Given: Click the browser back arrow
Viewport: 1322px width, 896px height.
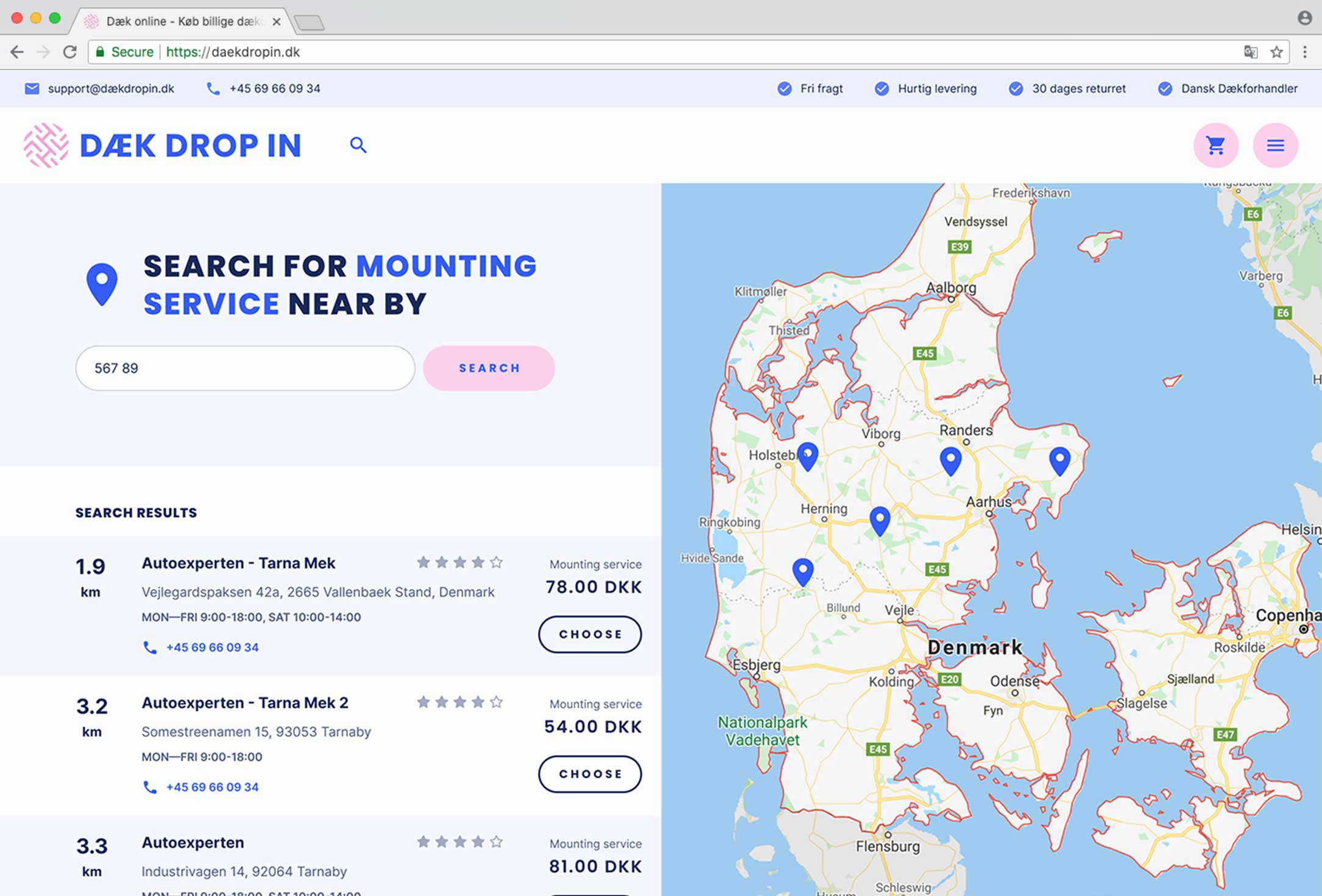Looking at the screenshot, I should tap(17, 52).
